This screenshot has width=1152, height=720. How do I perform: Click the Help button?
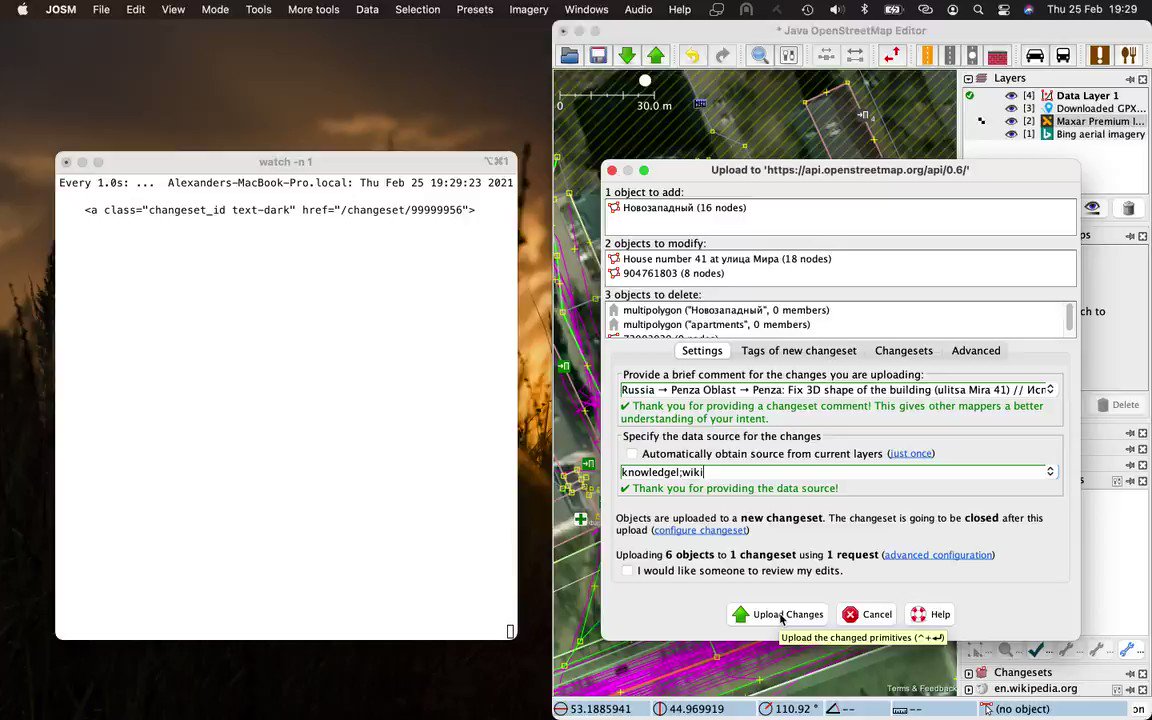930,614
